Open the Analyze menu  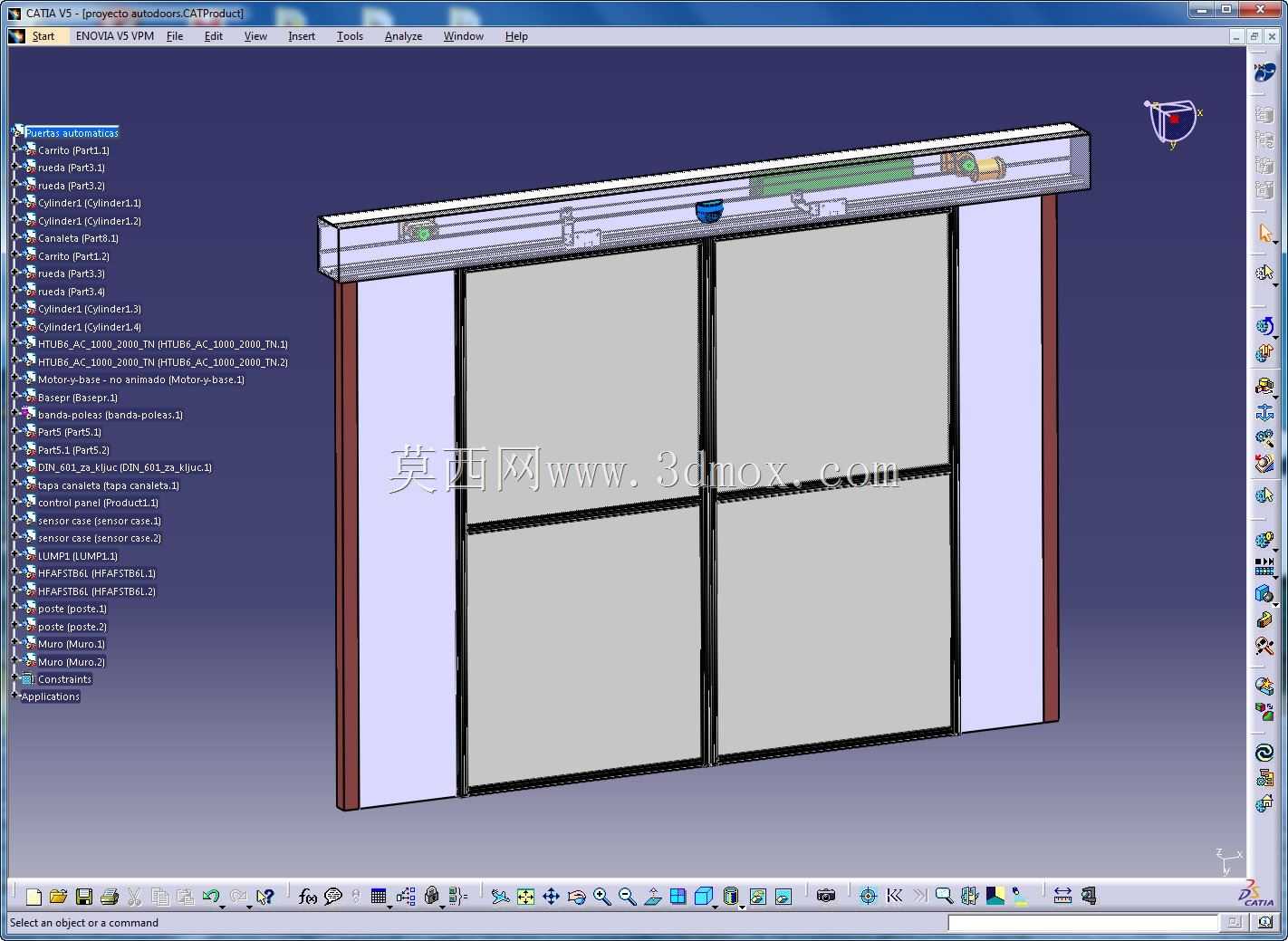[403, 36]
